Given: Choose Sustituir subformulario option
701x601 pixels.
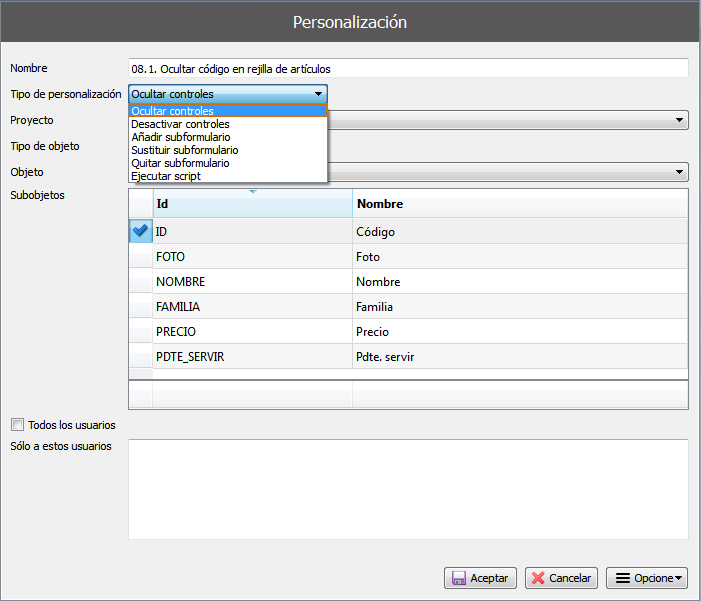Looking at the screenshot, I should click(x=228, y=150).
